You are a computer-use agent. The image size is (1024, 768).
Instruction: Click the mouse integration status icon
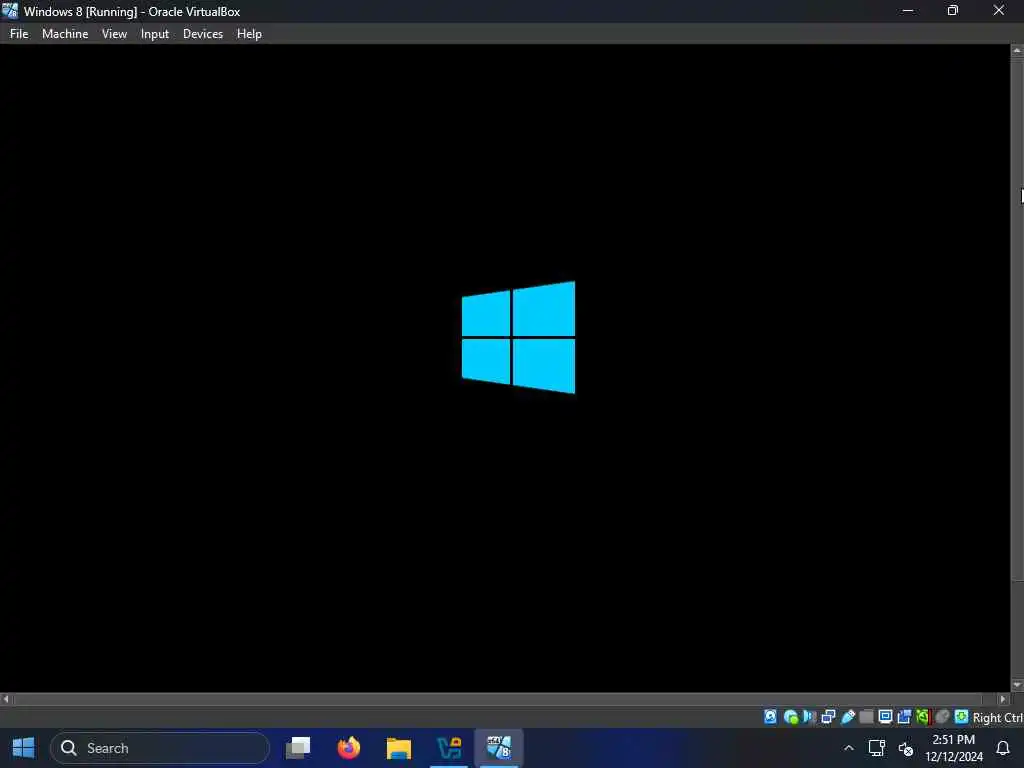coord(942,717)
